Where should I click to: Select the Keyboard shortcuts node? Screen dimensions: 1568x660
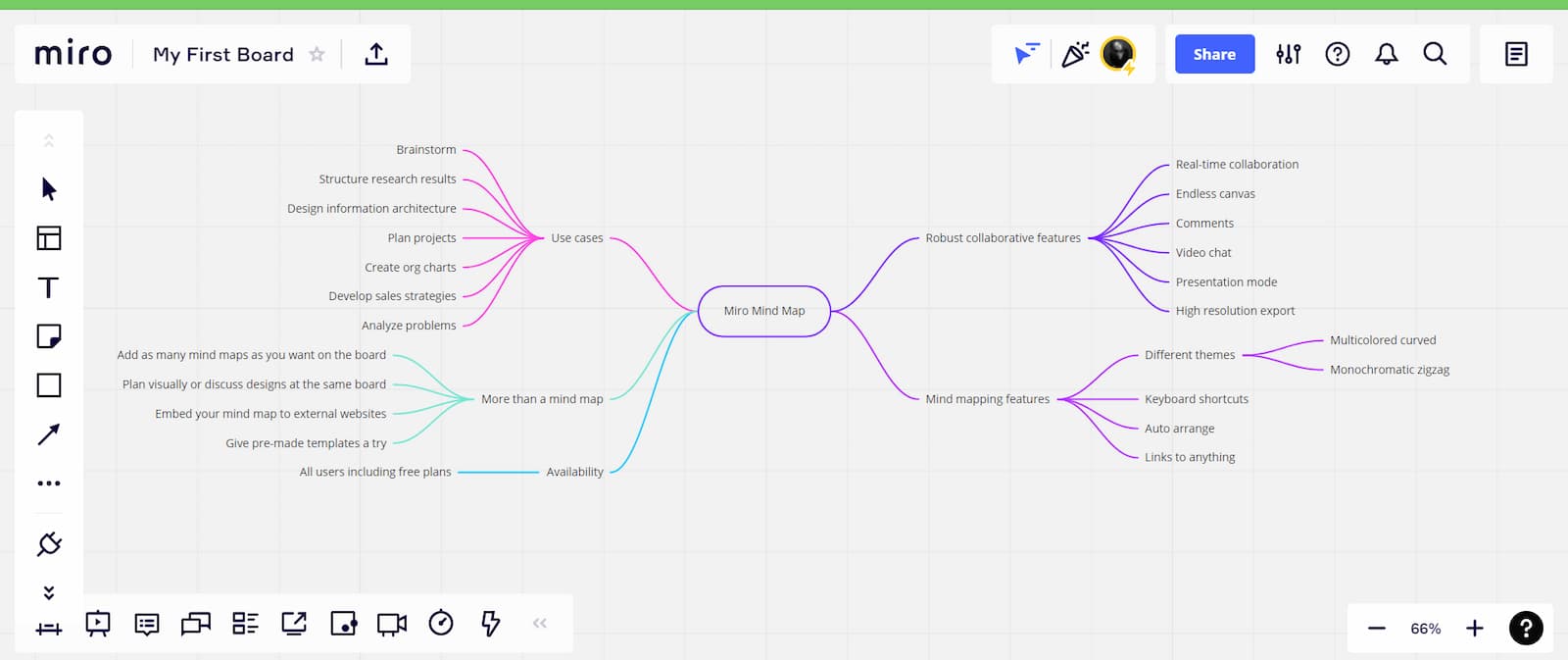click(1197, 399)
